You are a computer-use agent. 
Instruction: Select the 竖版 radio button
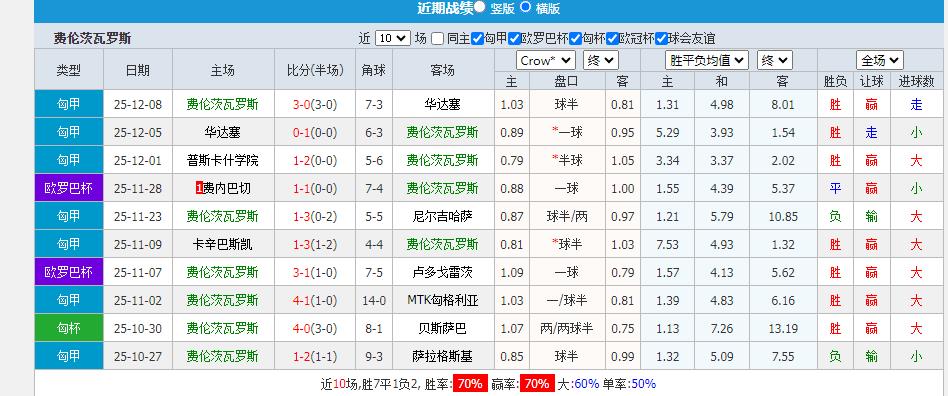tap(479, 7)
